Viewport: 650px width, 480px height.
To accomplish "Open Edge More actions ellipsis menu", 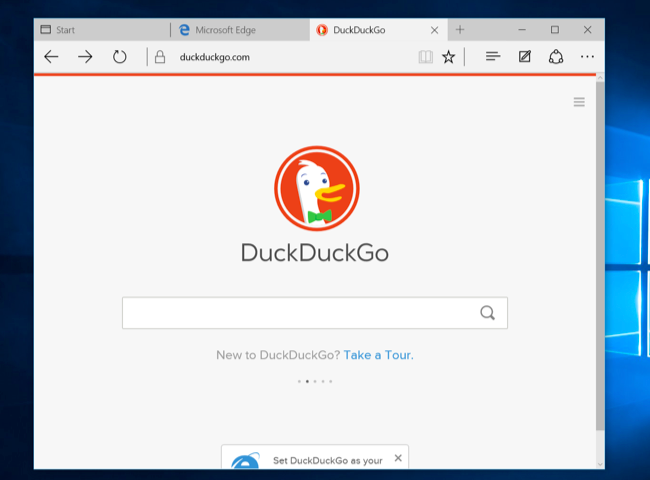I will [x=587, y=57].
